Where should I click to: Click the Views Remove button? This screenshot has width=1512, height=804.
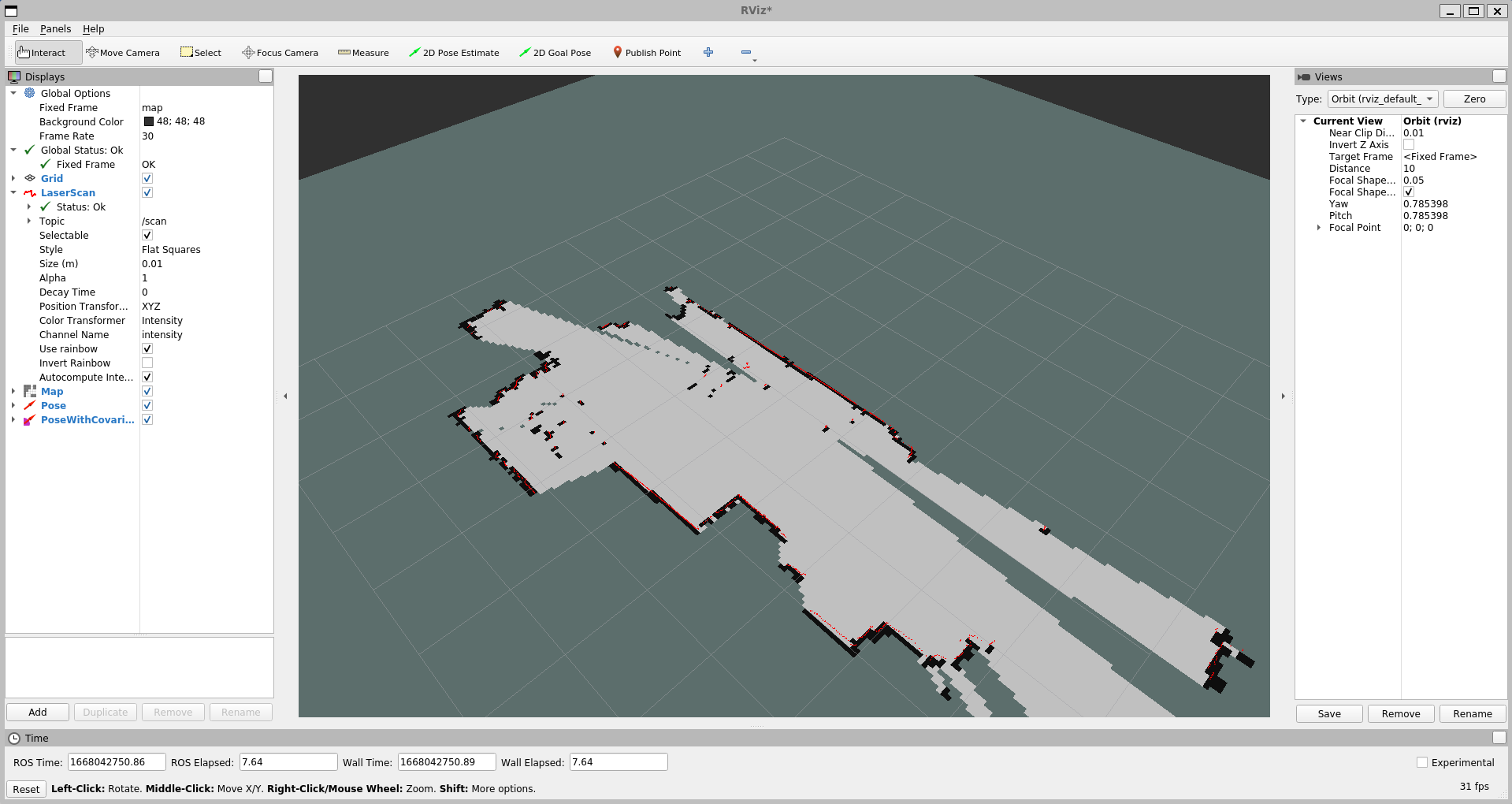click(x=1401, y=713)
